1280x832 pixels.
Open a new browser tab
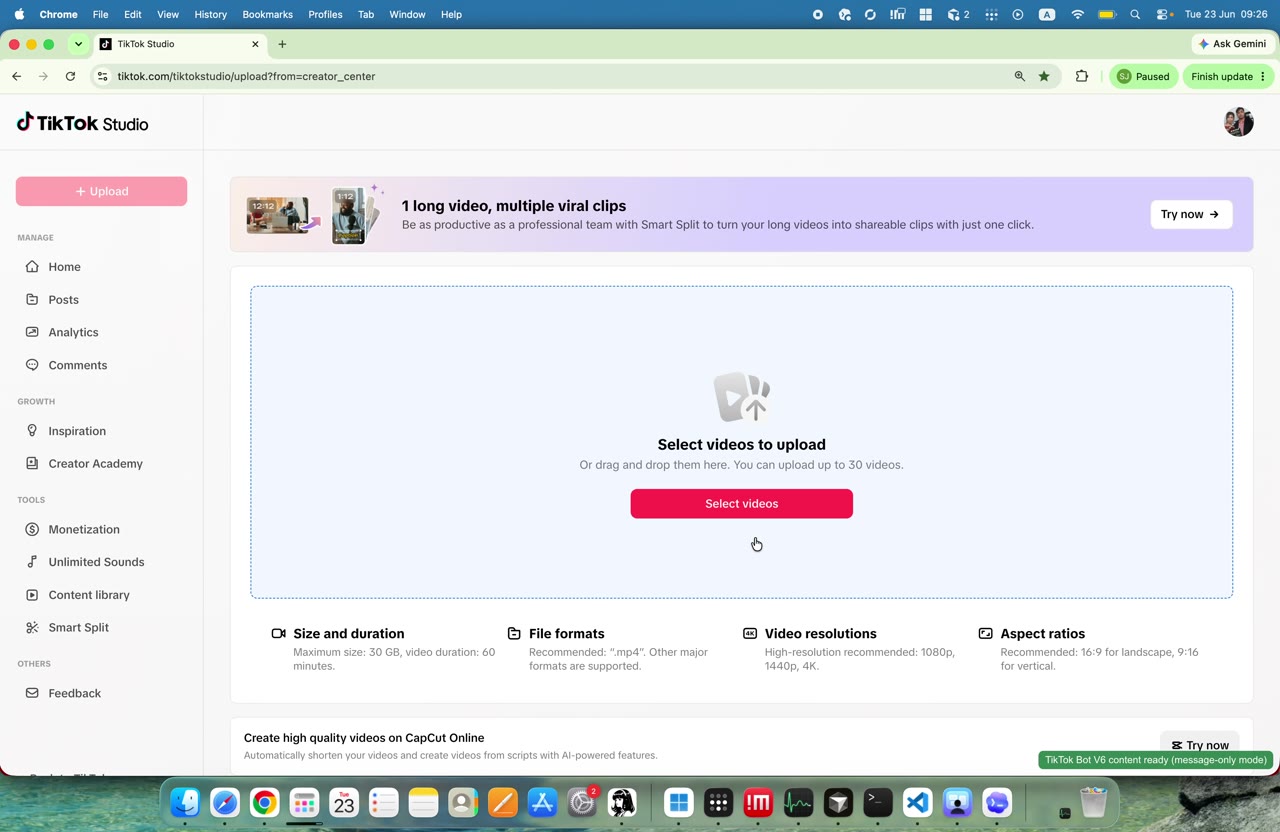pos(282,44)
